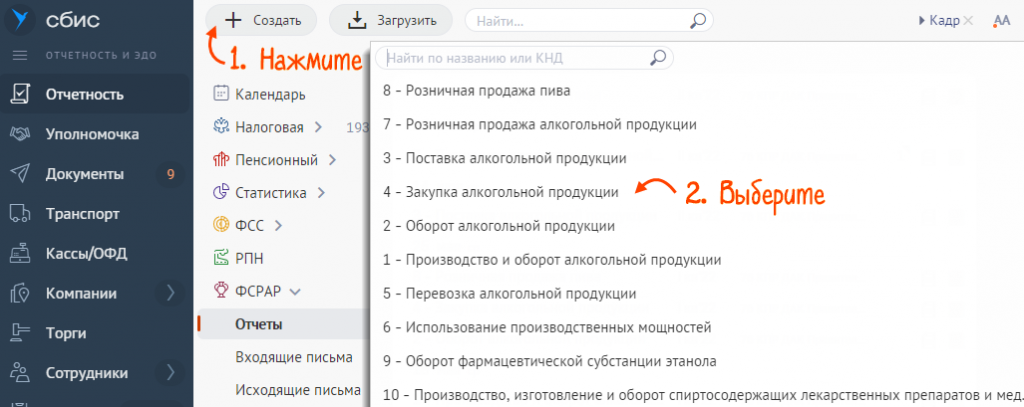Click the Транспорт truck icon
1024x407 pixels.
pos(20,214)
